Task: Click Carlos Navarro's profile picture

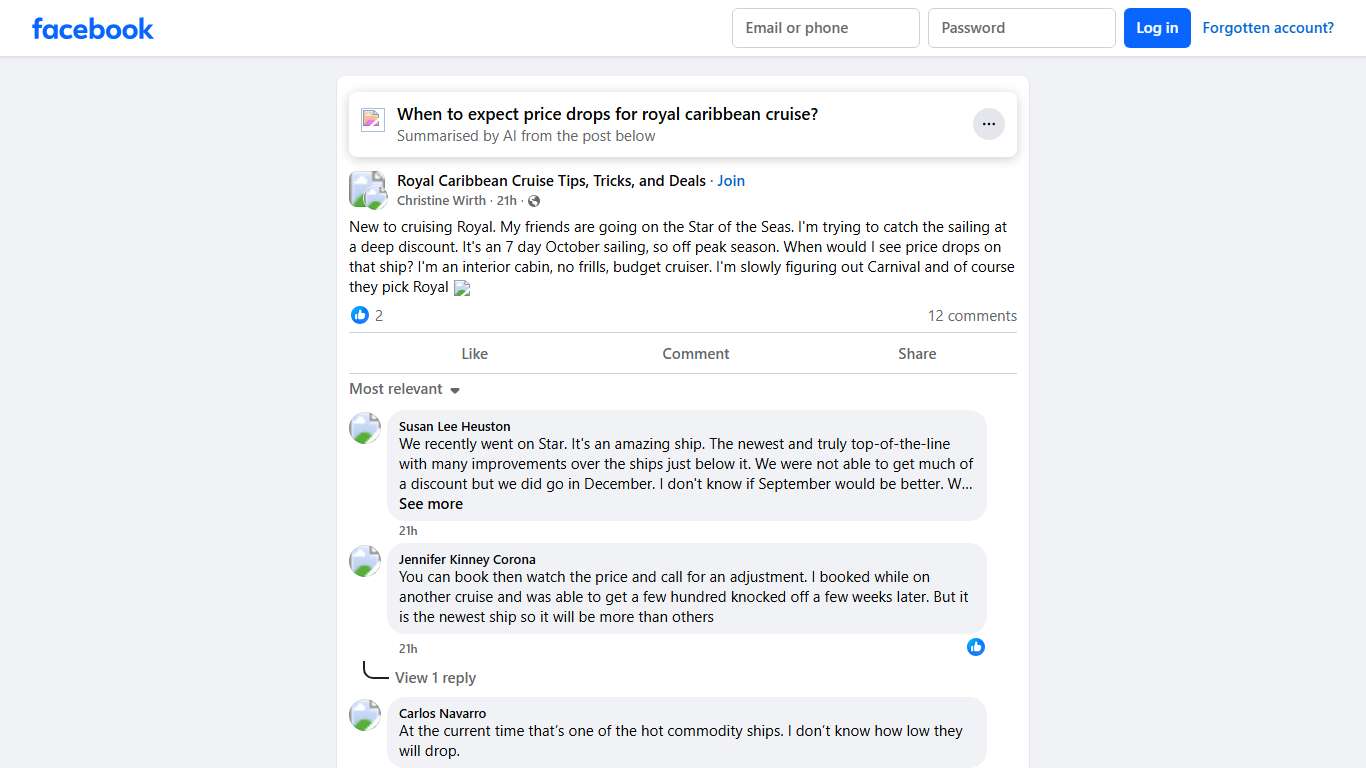Action: [365, 715]
